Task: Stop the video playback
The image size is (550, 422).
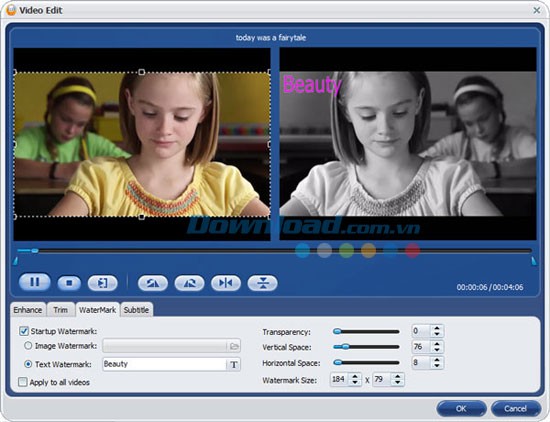Action: (x=69, y=283)
